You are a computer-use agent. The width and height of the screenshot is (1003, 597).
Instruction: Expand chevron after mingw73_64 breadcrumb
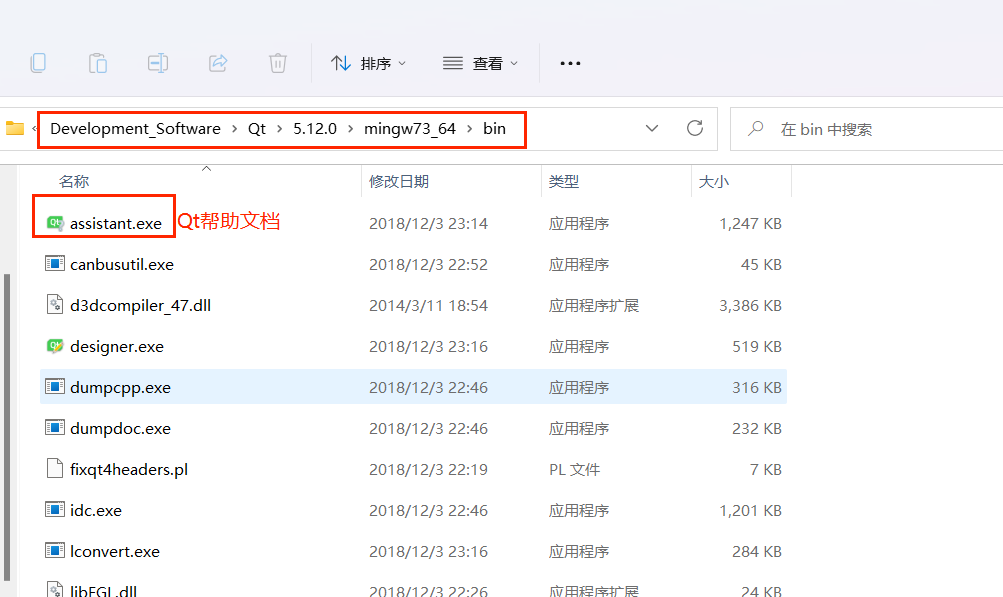click(470, 129)
